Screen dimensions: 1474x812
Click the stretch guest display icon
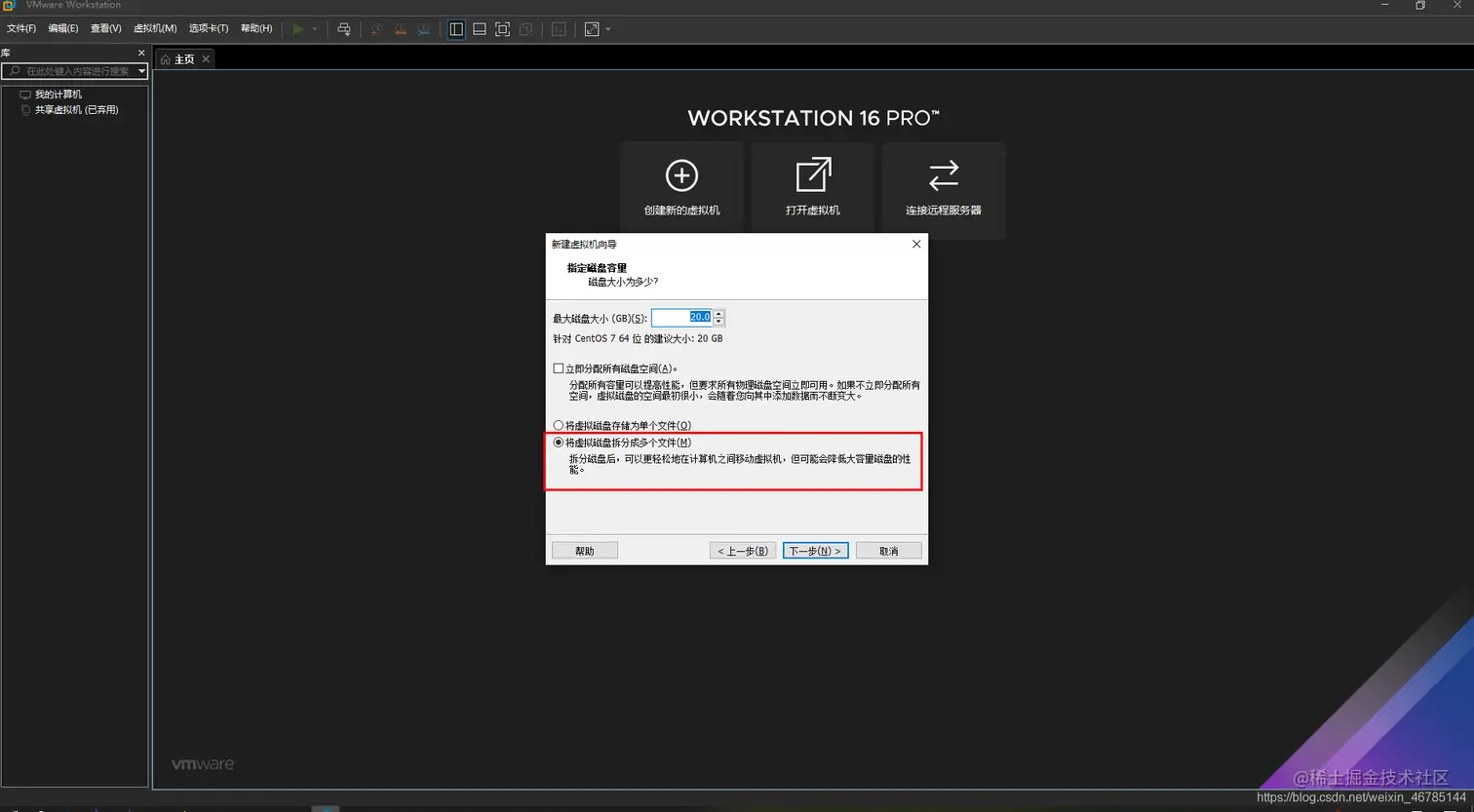pos(592,29)
